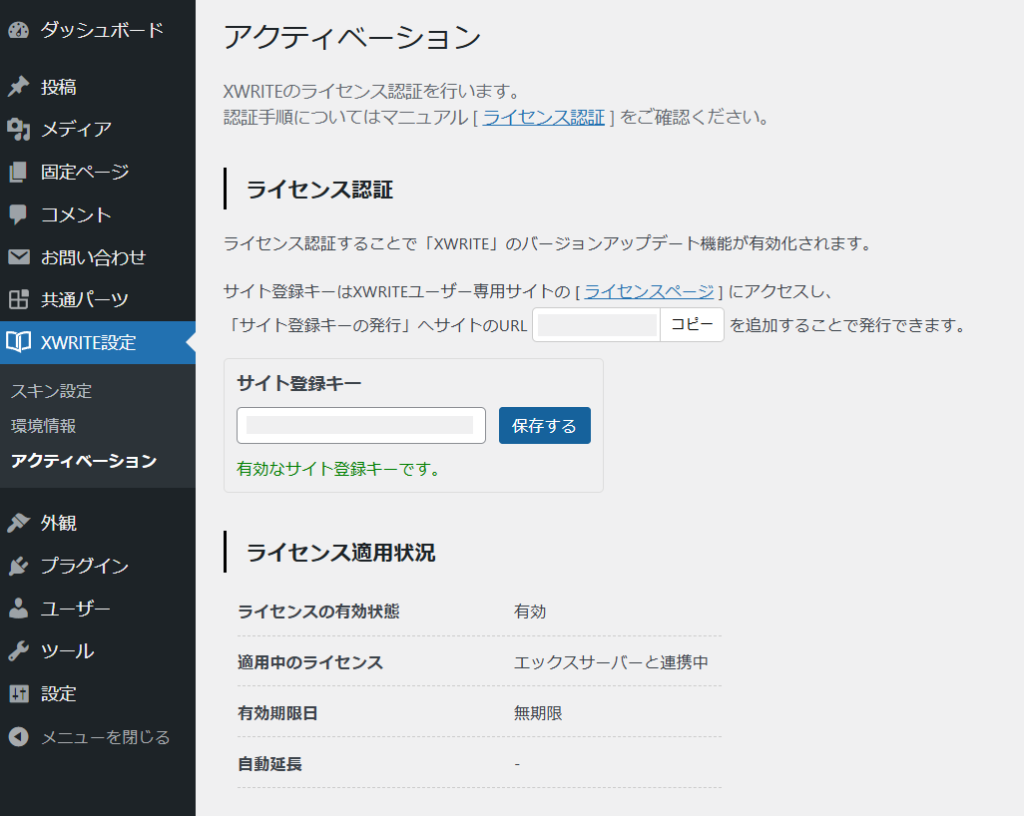Focus the サイト登録キー input field
1024x816 pixels.
click(x=360, y=425)
